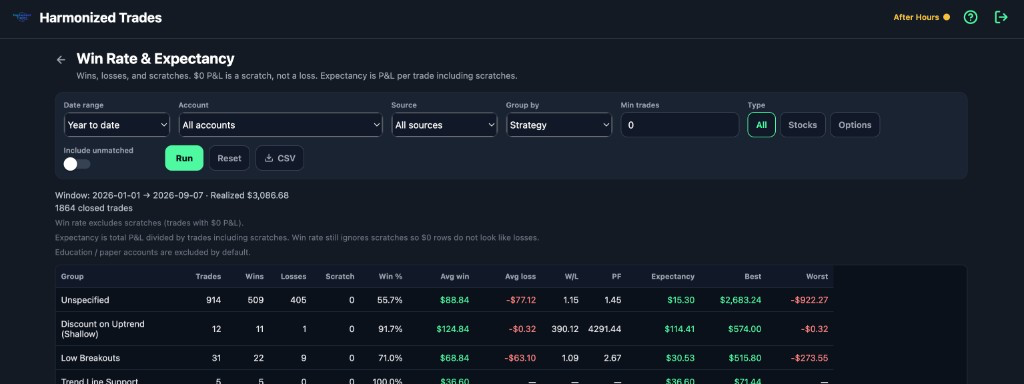Click the $114.41 expectancy value
The height and width of the screenshot is (384, 1024).
pos(680,328)
